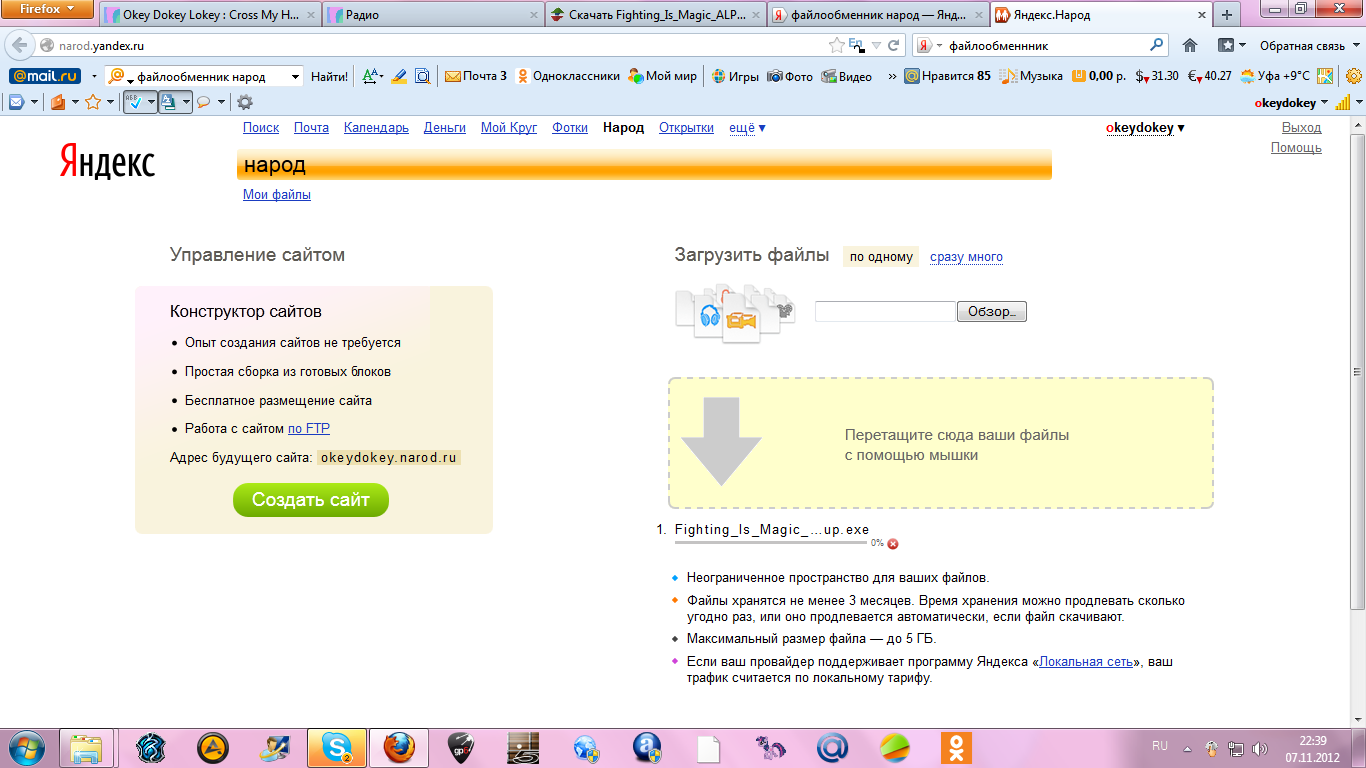Click the Создать сайт button
1366x768 pixels.
coord(311,500)
